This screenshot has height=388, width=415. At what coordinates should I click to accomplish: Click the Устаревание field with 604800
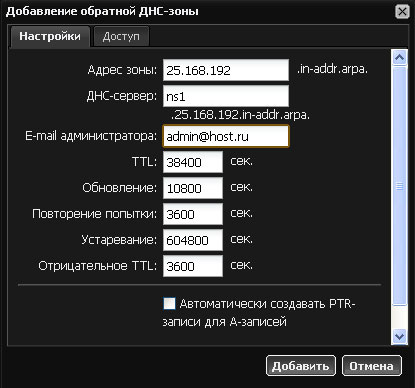pos(193,240)
